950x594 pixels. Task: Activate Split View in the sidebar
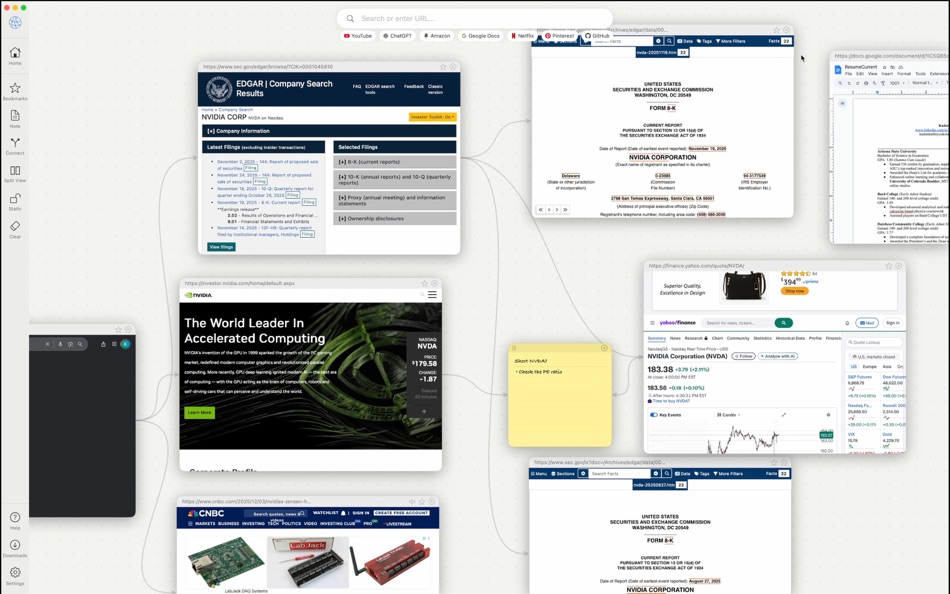(x=15, y=173)
